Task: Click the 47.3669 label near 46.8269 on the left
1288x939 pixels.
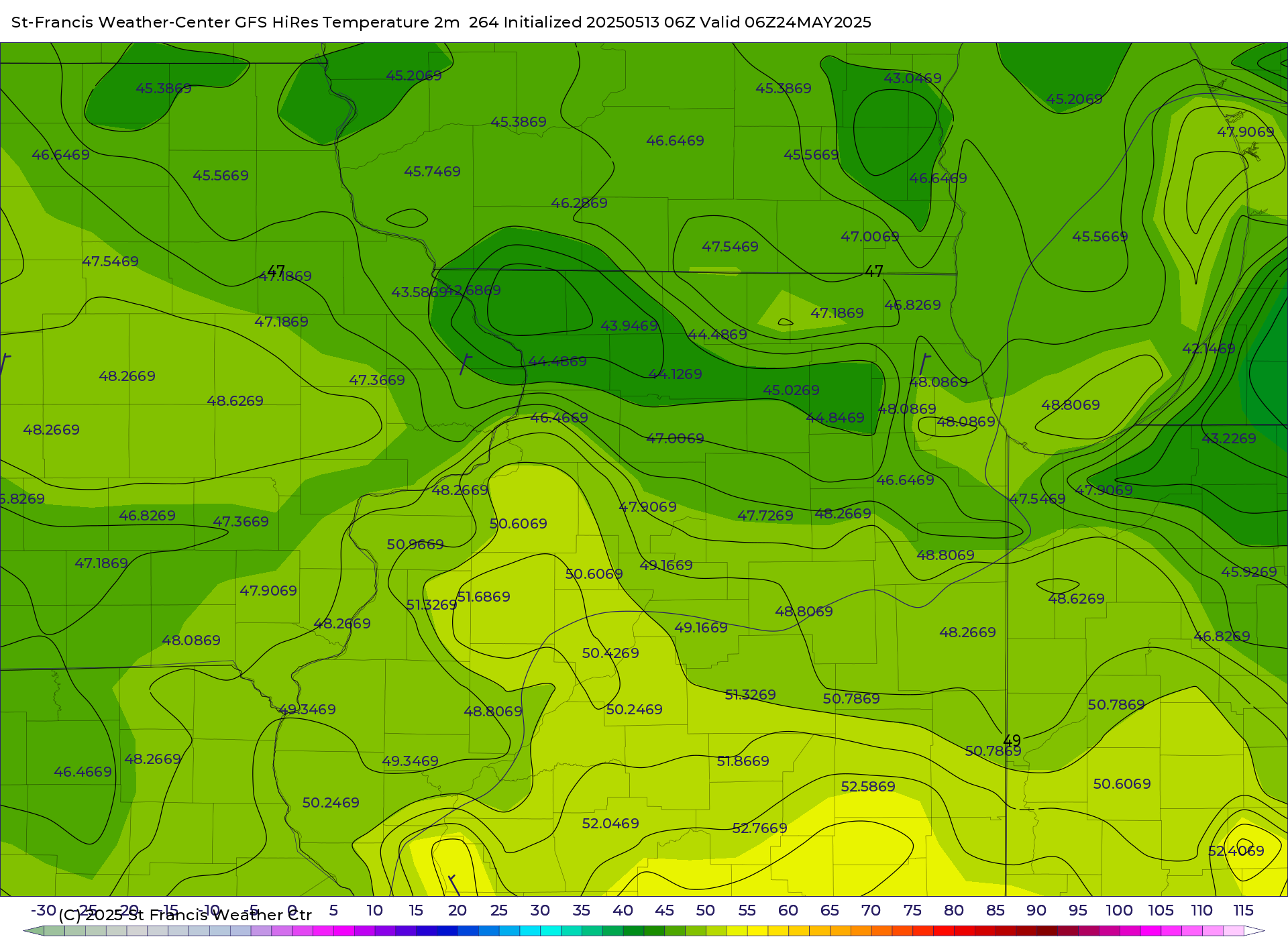Action: point(241,522)
